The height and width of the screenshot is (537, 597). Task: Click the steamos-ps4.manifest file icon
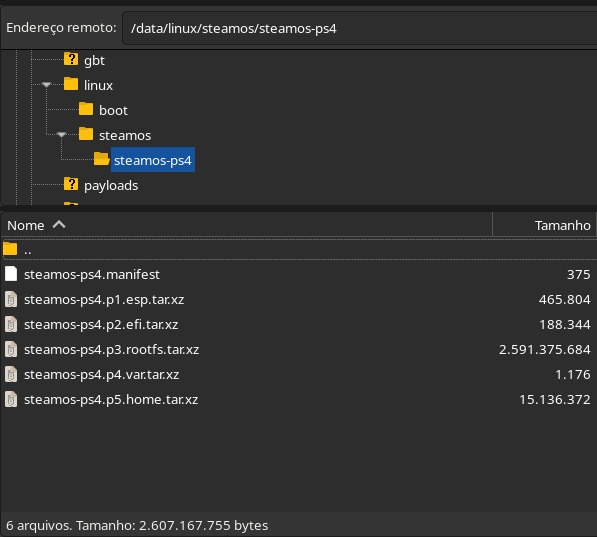click(11, 274)
